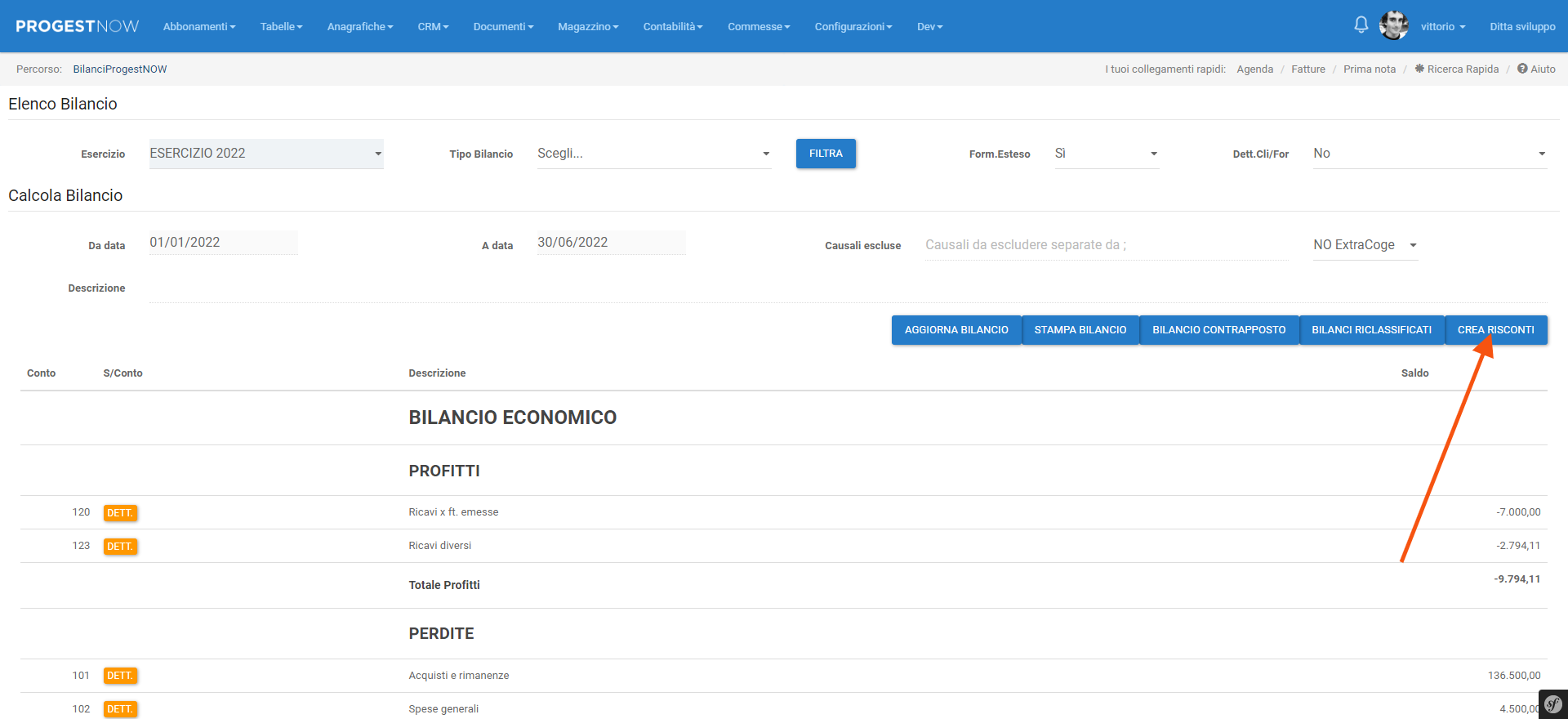Click the BILANCIO CONTRAPPOSTO button

[1219, 330]
